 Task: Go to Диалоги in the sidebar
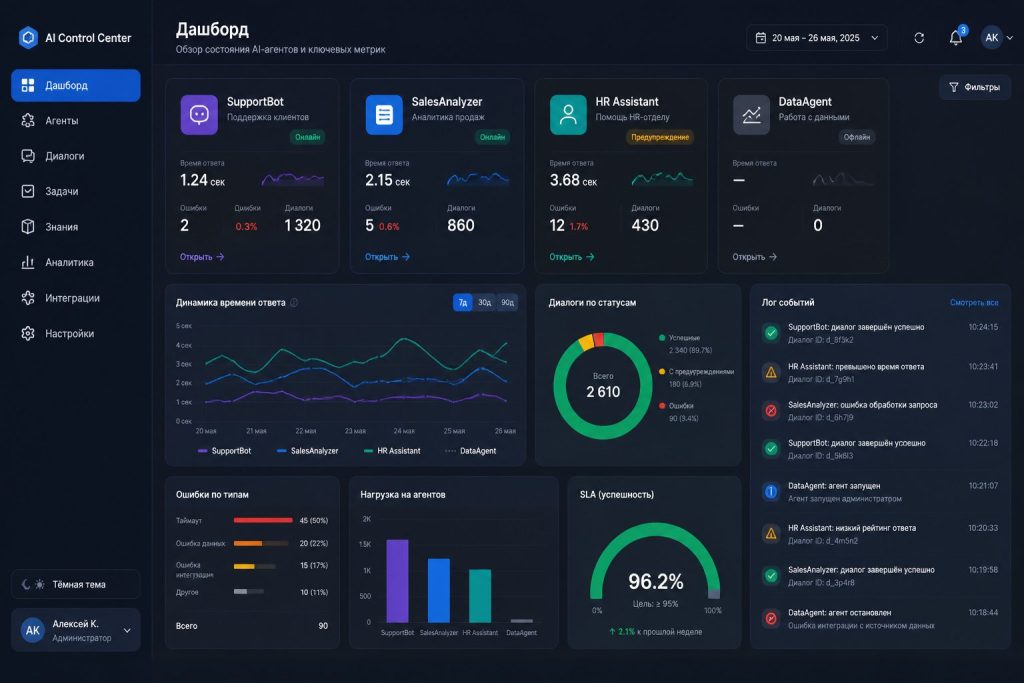click(x=76, y=156)
